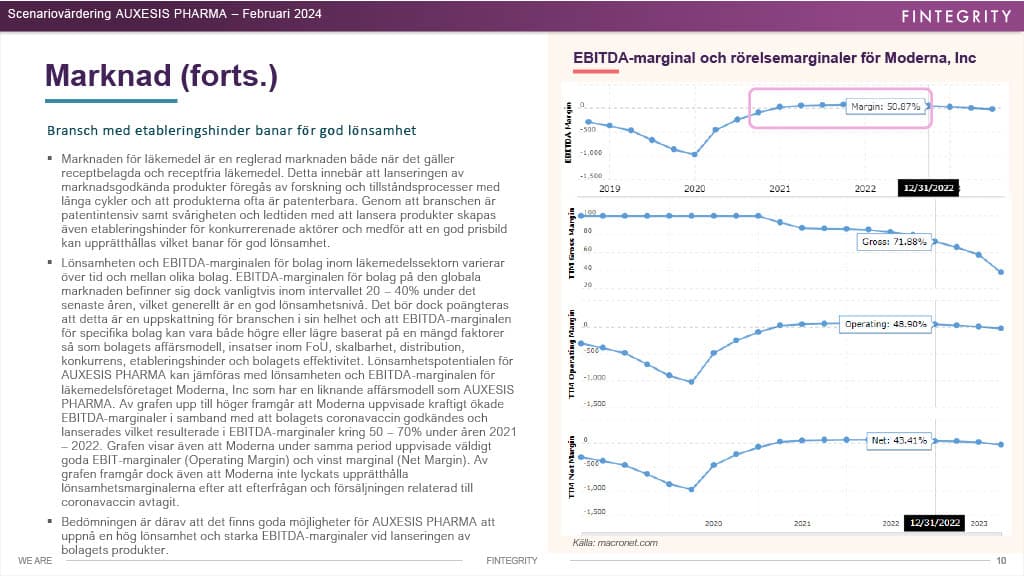Click the 'Marknad (forts.)' slide title
The image size is (1024, 576).
pos(161,75)
